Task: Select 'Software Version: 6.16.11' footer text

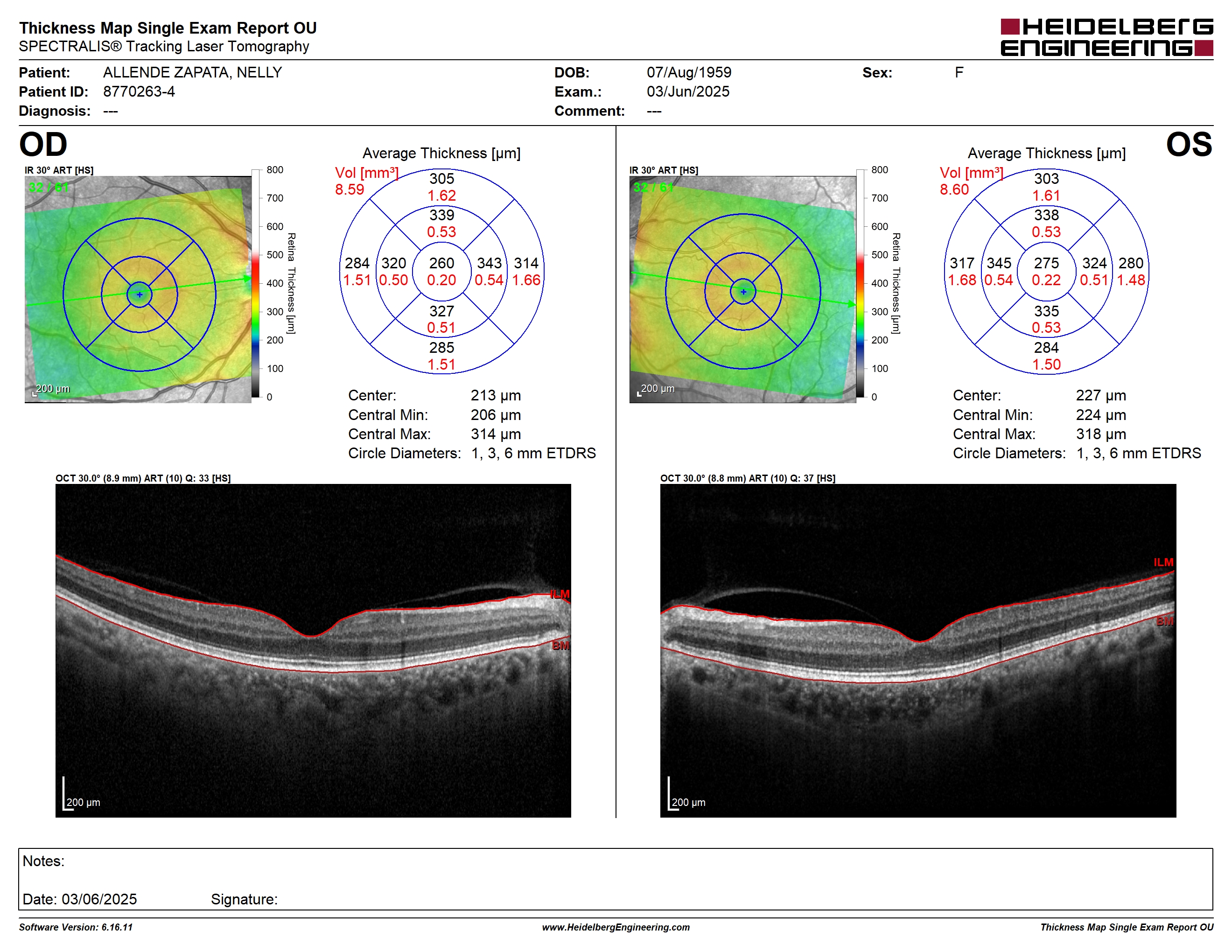Action: tap(76, 927)
